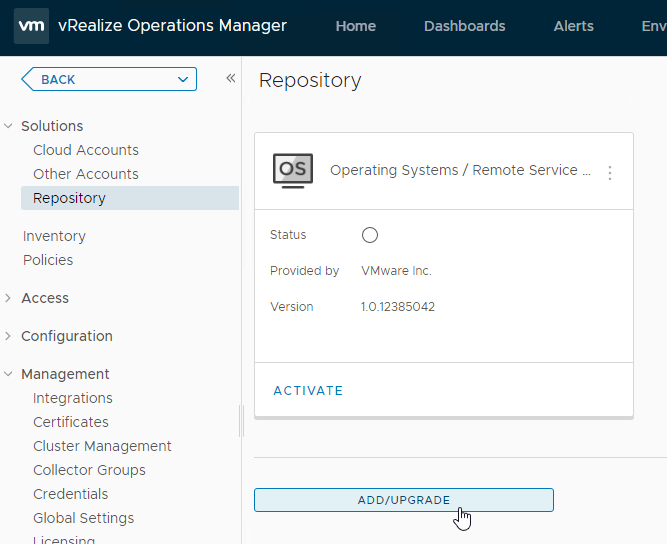The width and height of the screenshot is (667, 544).
Task: Open Inventory in the sidebar
Action: [x=54, y=236]
